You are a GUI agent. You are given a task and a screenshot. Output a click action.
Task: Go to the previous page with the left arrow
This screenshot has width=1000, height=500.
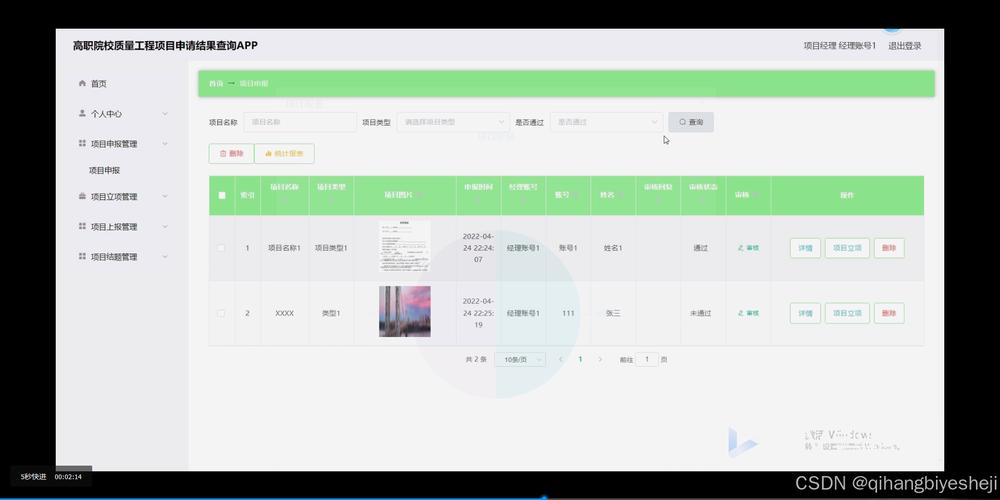click(561, 360)
